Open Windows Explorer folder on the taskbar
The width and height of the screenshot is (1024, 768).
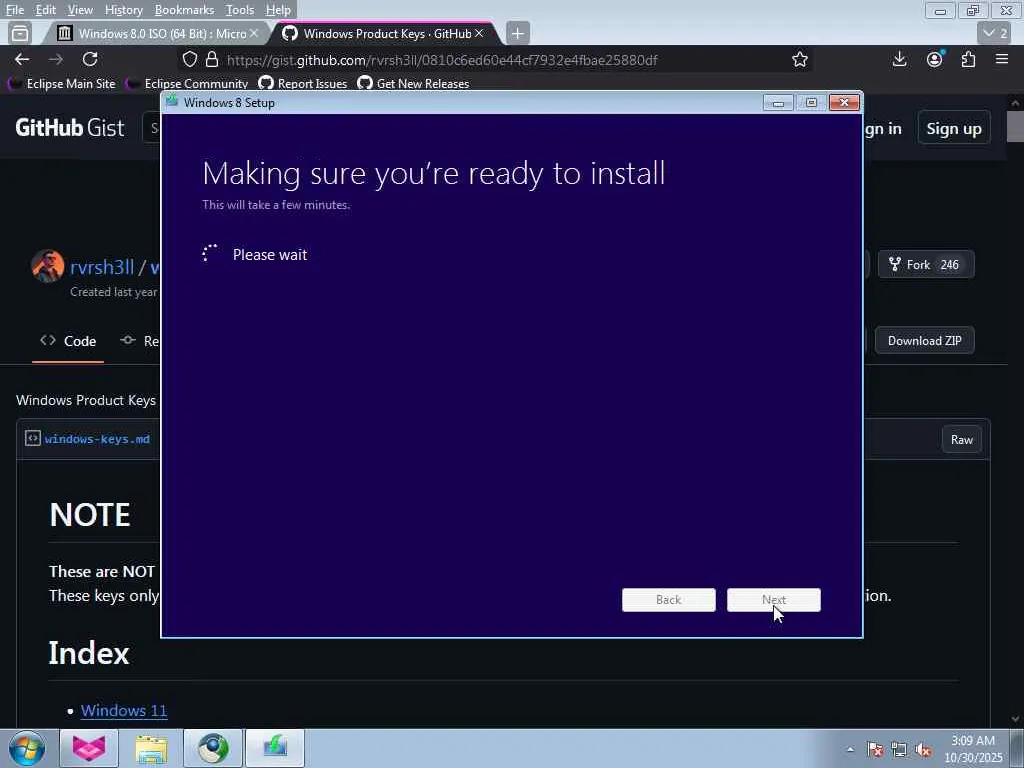152,748
